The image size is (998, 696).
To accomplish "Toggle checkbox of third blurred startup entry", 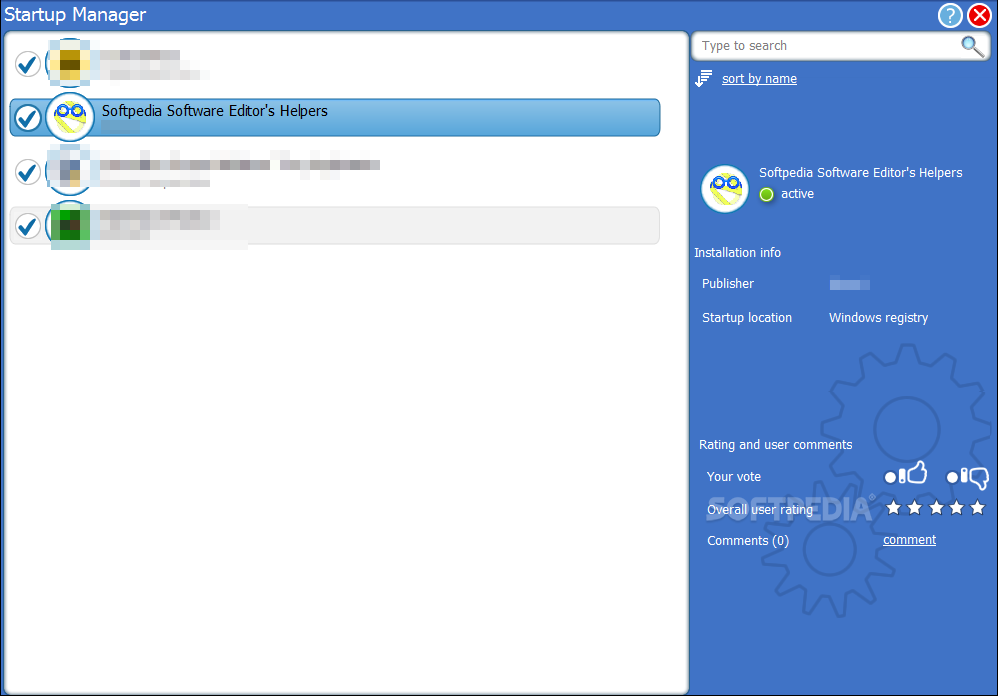I will pyautogui.click(x=28, y=172).
